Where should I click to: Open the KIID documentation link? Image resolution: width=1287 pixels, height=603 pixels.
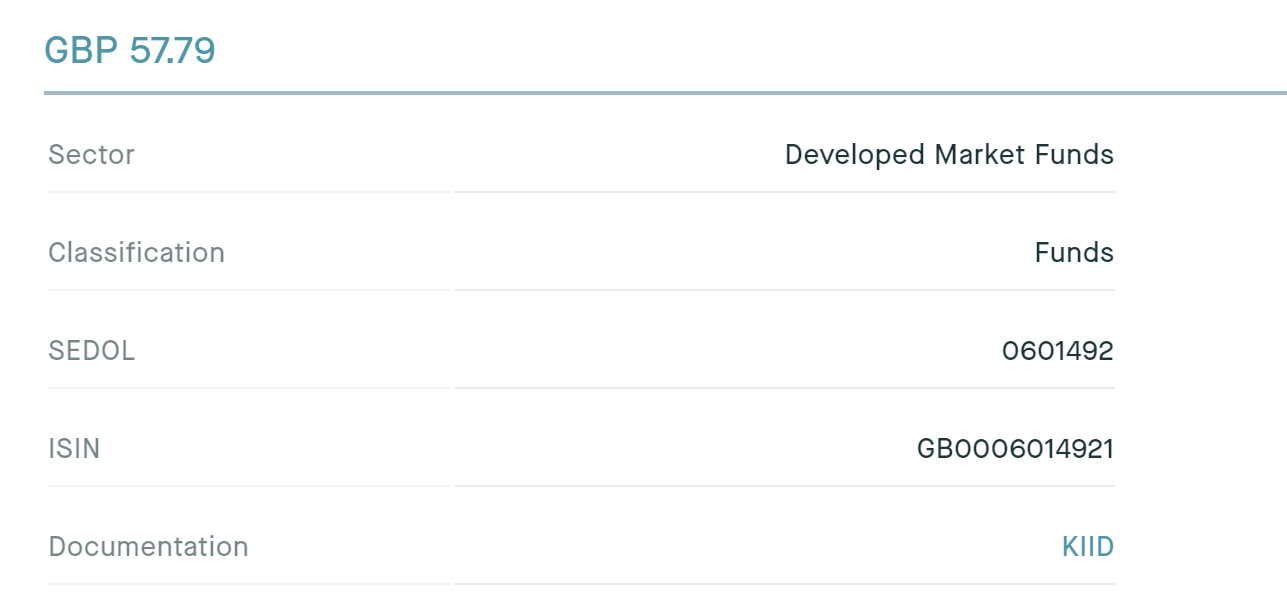(1087, 547)
